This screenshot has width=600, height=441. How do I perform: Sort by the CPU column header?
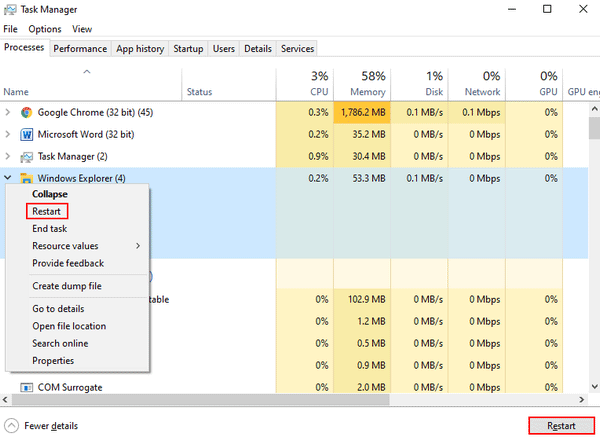tap(305, 85)
